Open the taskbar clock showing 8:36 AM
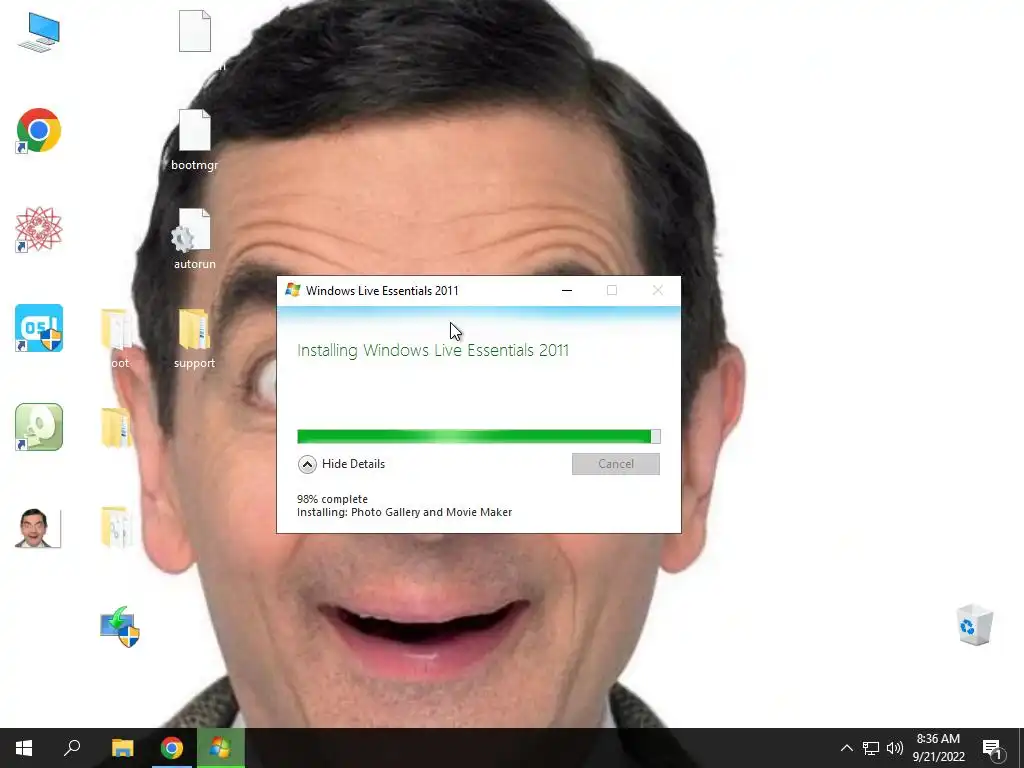 click(938, 748)
